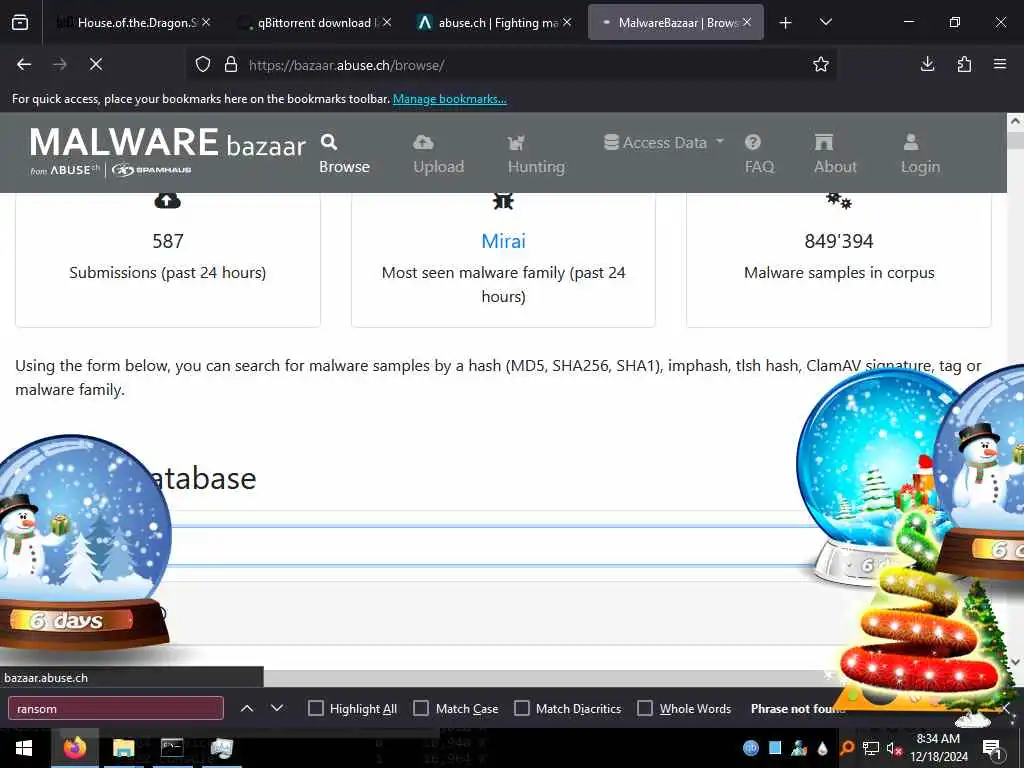Open the browser extensions puzzle icon
This screenshot has width=1024, height=768.
pyautogui.click(x=964, y=64)
